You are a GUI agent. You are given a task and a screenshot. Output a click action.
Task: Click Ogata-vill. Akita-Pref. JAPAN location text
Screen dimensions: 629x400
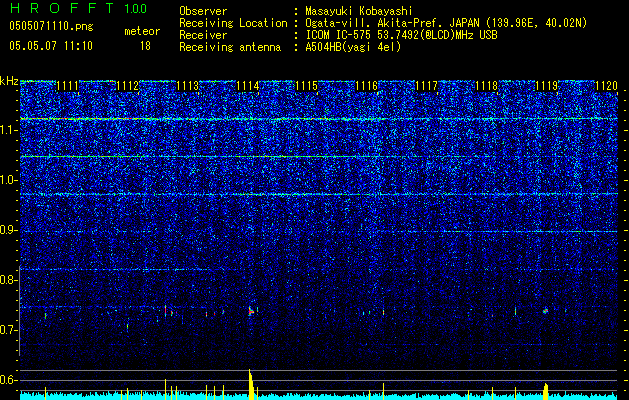click(446, 24)
